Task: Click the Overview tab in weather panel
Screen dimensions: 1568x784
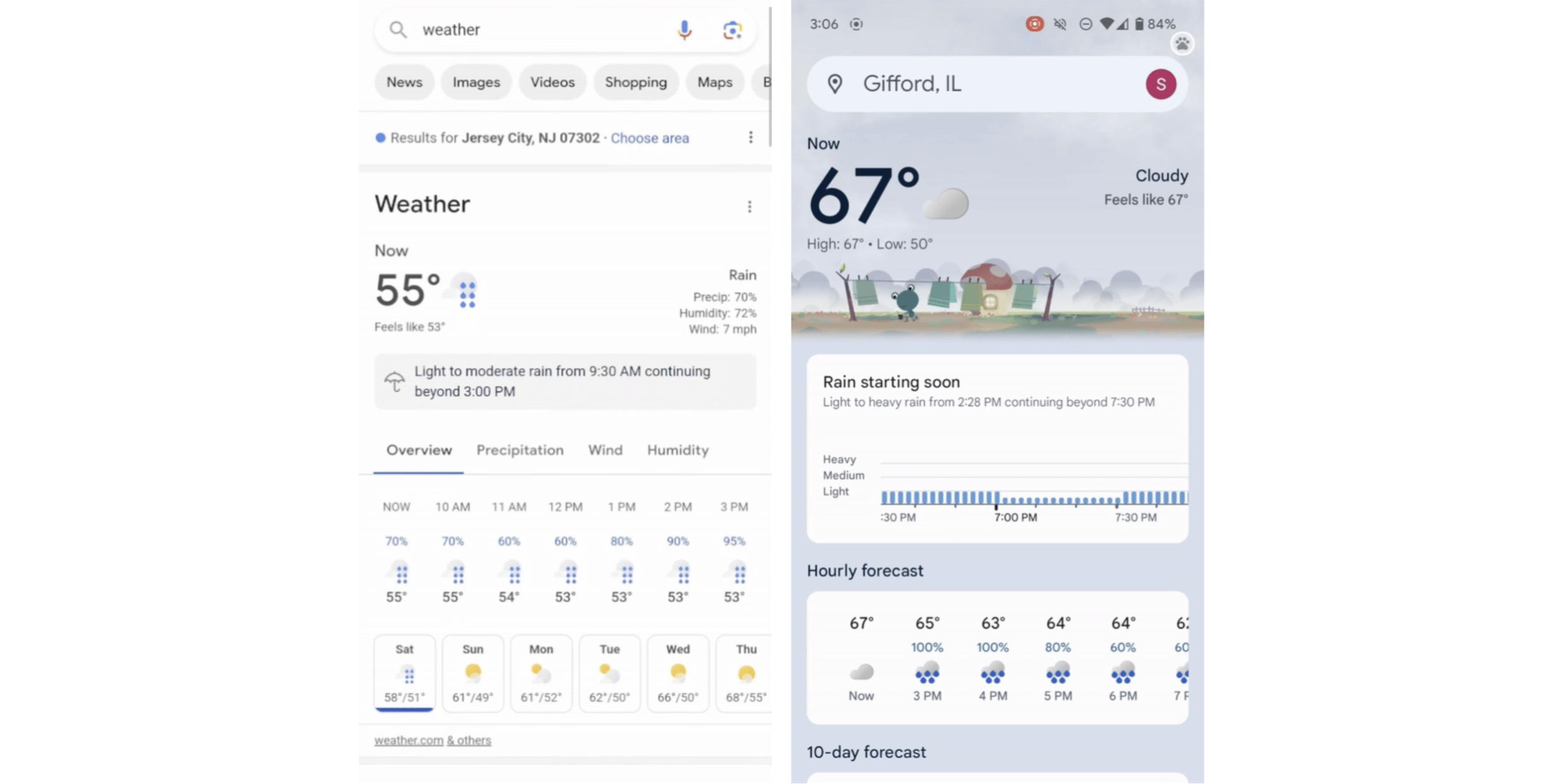Action: pos(419,449)
